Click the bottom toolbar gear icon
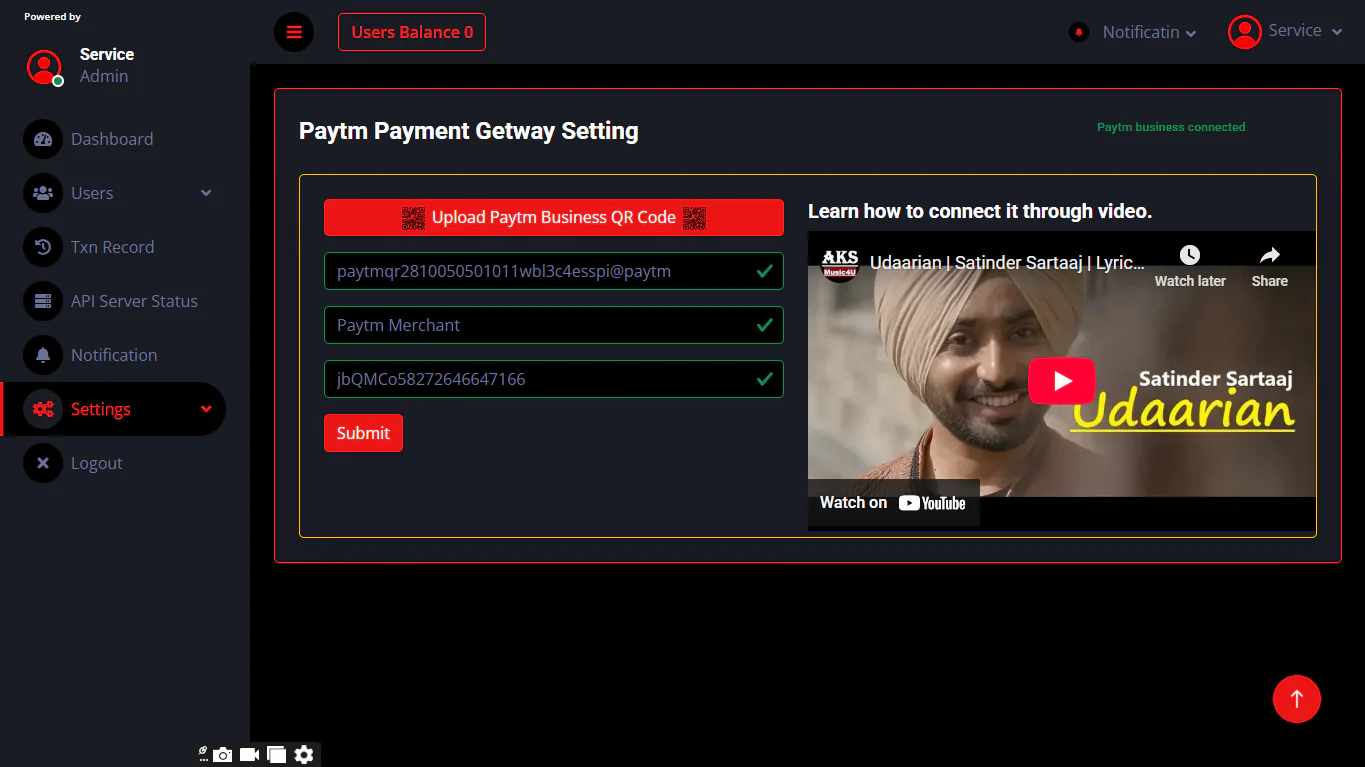Screen dimensions: 1365x767 pyautogui.click(x=304, y=755)
